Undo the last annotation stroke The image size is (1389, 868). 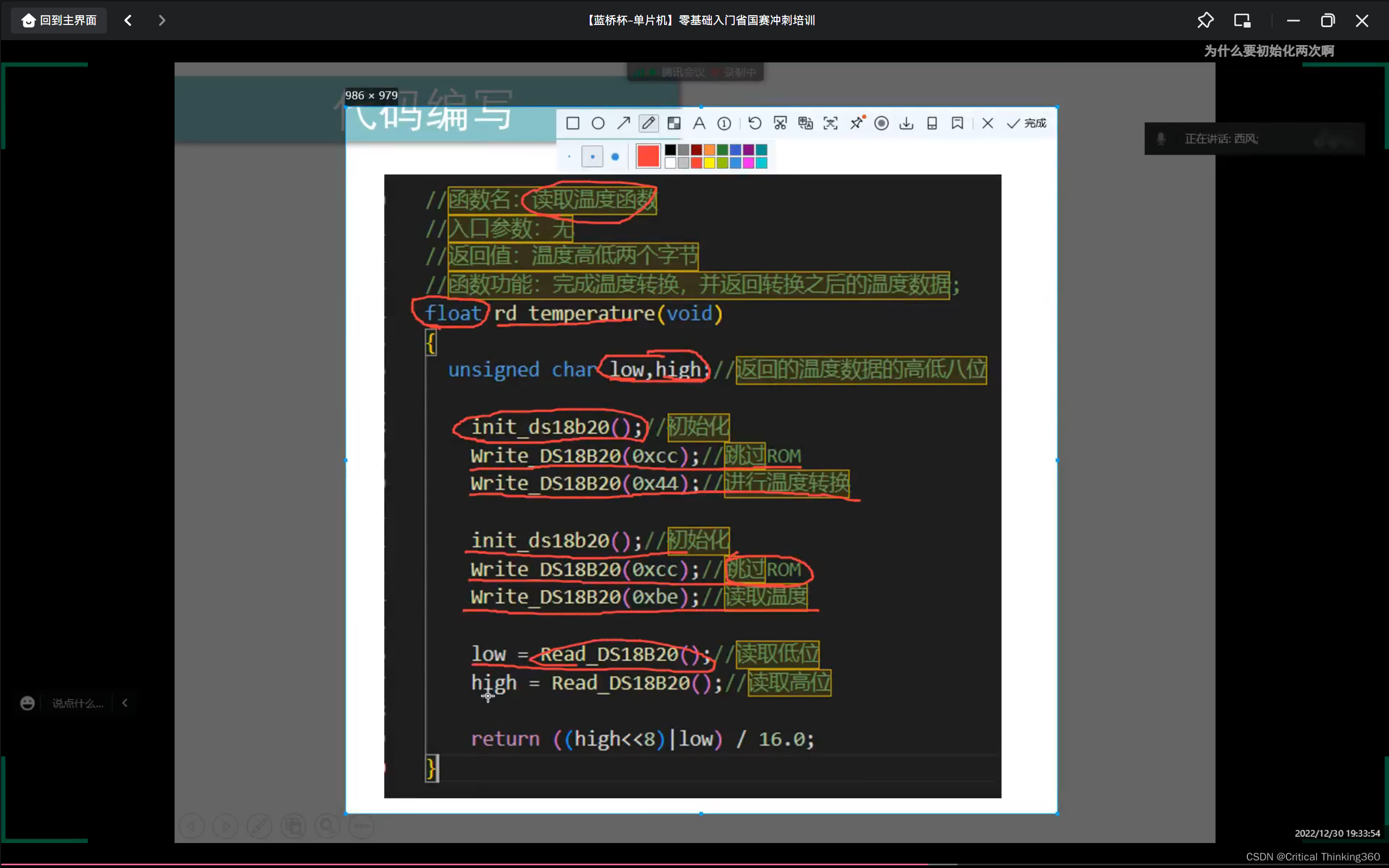click(x=755, y=124)
